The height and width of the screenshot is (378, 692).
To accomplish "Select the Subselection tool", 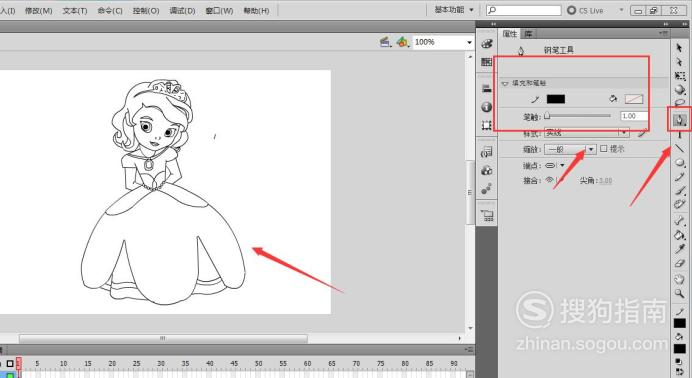I will tap(679, 62).
